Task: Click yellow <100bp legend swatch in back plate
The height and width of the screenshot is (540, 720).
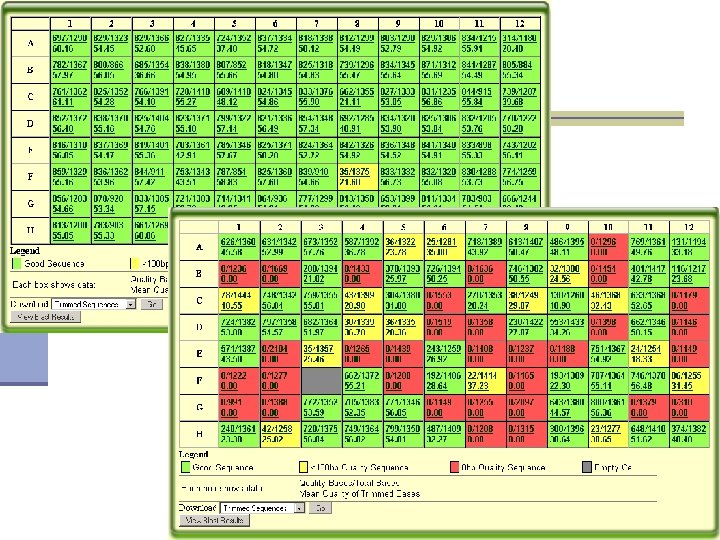Action: pyautogui.click(x=135, y=264)
